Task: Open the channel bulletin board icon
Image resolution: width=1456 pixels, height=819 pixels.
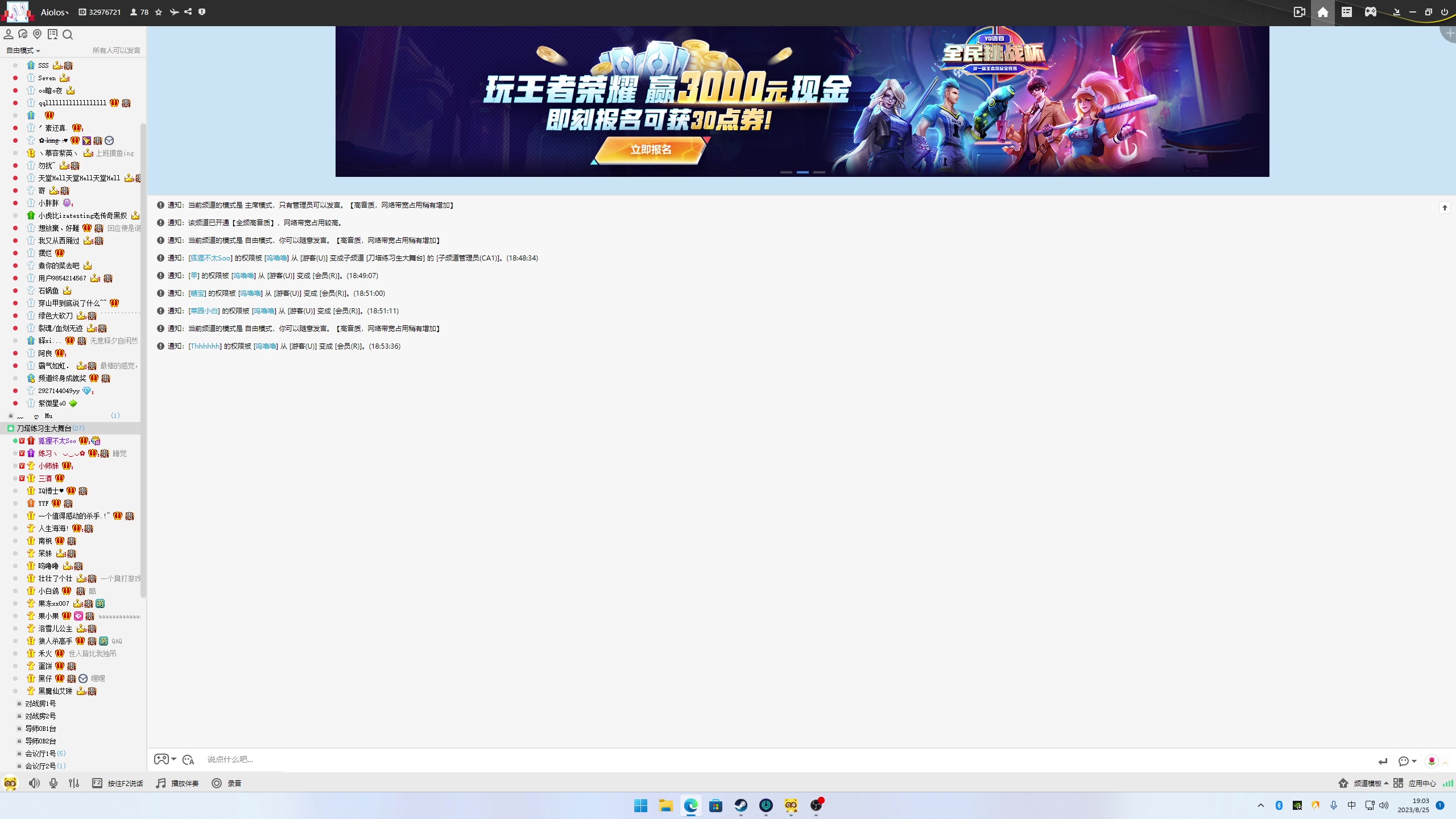Action: [53, 35]
